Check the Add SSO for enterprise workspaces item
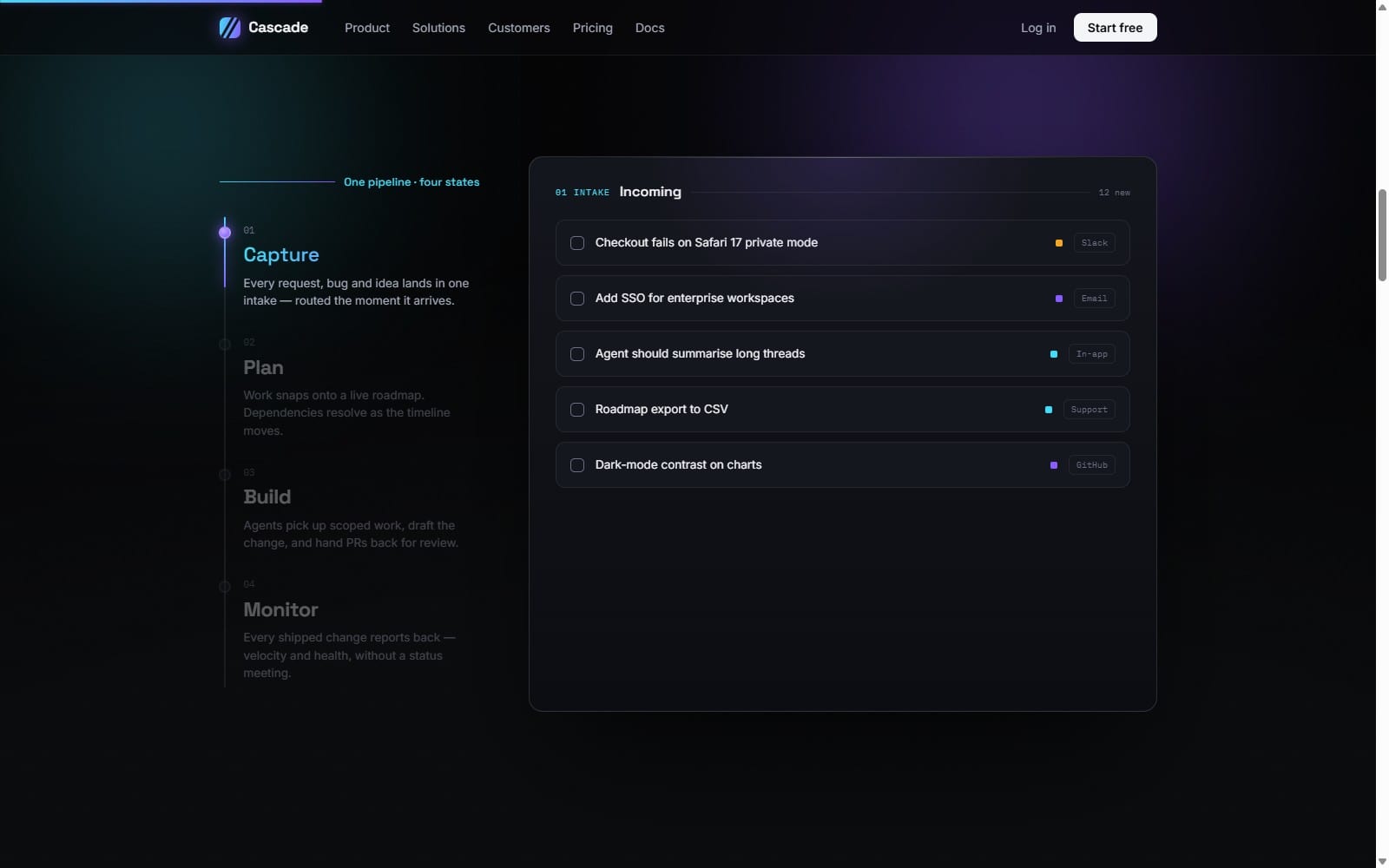Viewport: 1389px width, 868px height. (577, 299)
